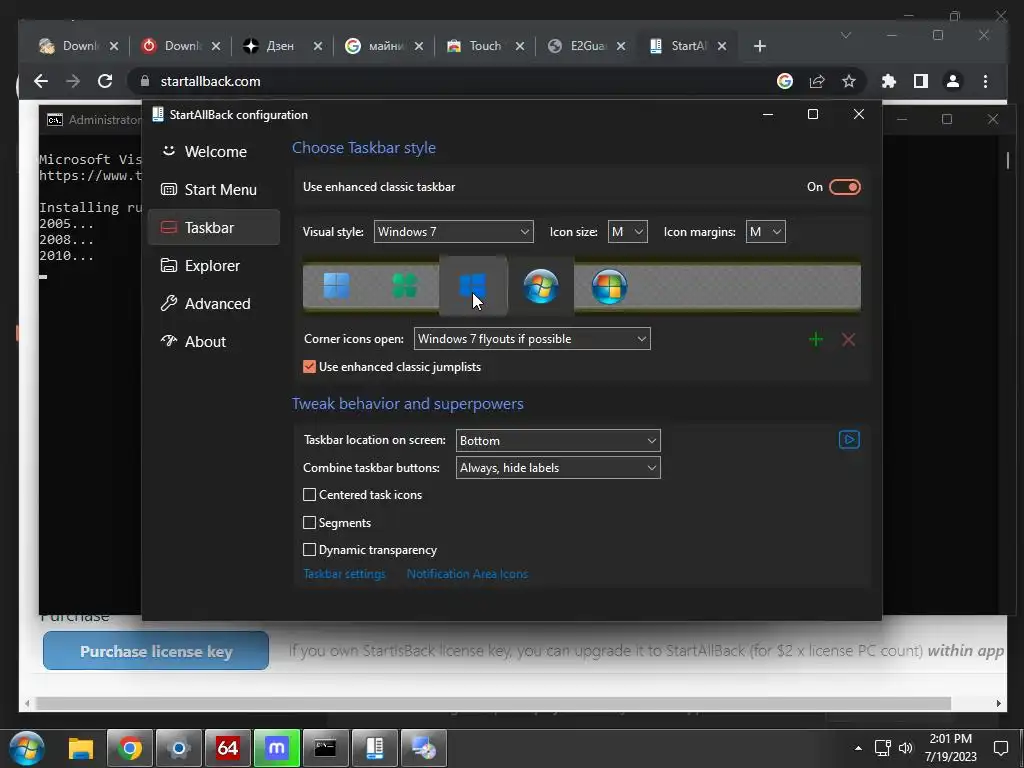Open volume control in system tray

click(906, 748)
